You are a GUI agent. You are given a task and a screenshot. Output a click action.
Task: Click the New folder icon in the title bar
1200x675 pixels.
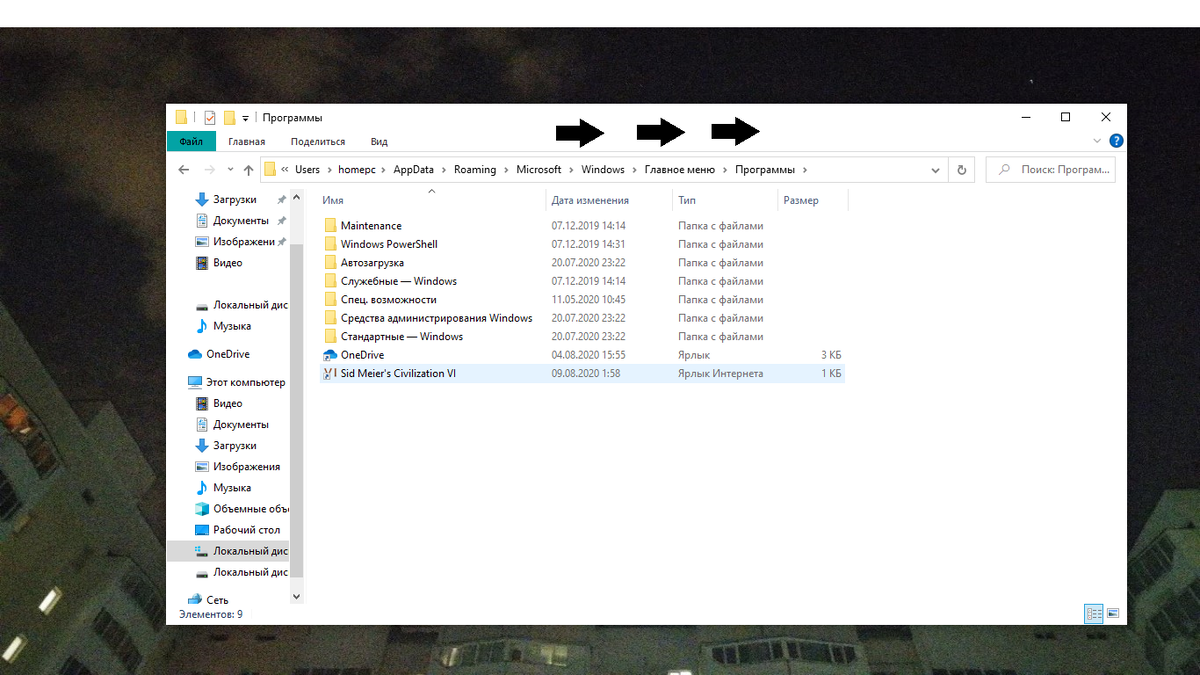230,118
